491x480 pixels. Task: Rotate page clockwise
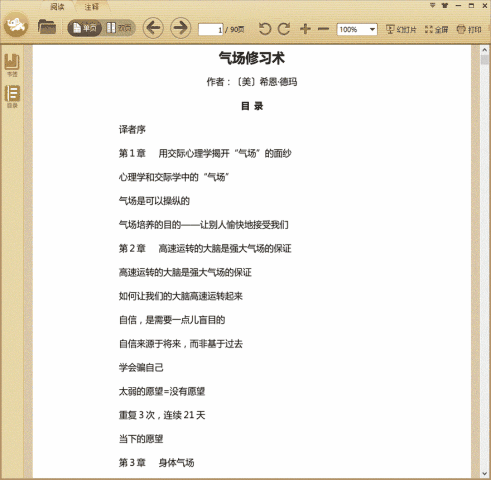[x=284, y=29]
